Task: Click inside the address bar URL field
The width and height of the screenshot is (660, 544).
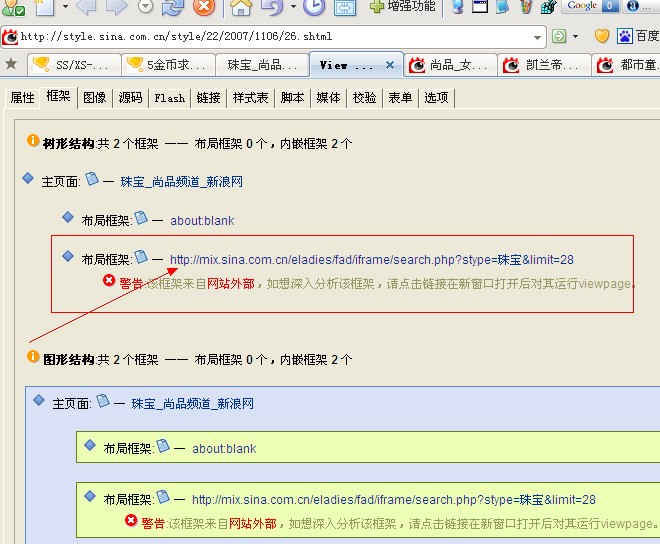Action: (x=274, y=37)
